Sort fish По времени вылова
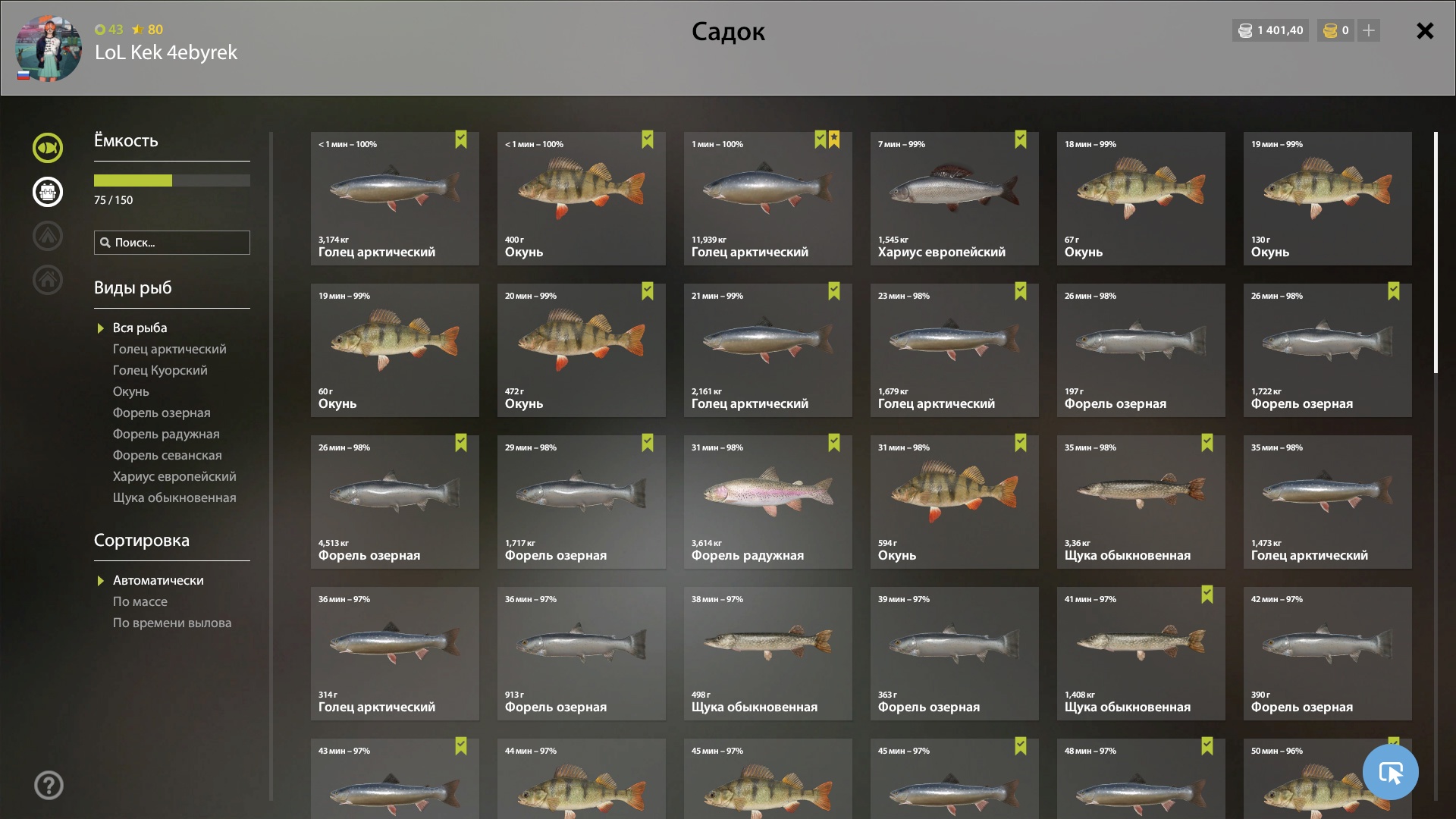 [x=172, y=623]
